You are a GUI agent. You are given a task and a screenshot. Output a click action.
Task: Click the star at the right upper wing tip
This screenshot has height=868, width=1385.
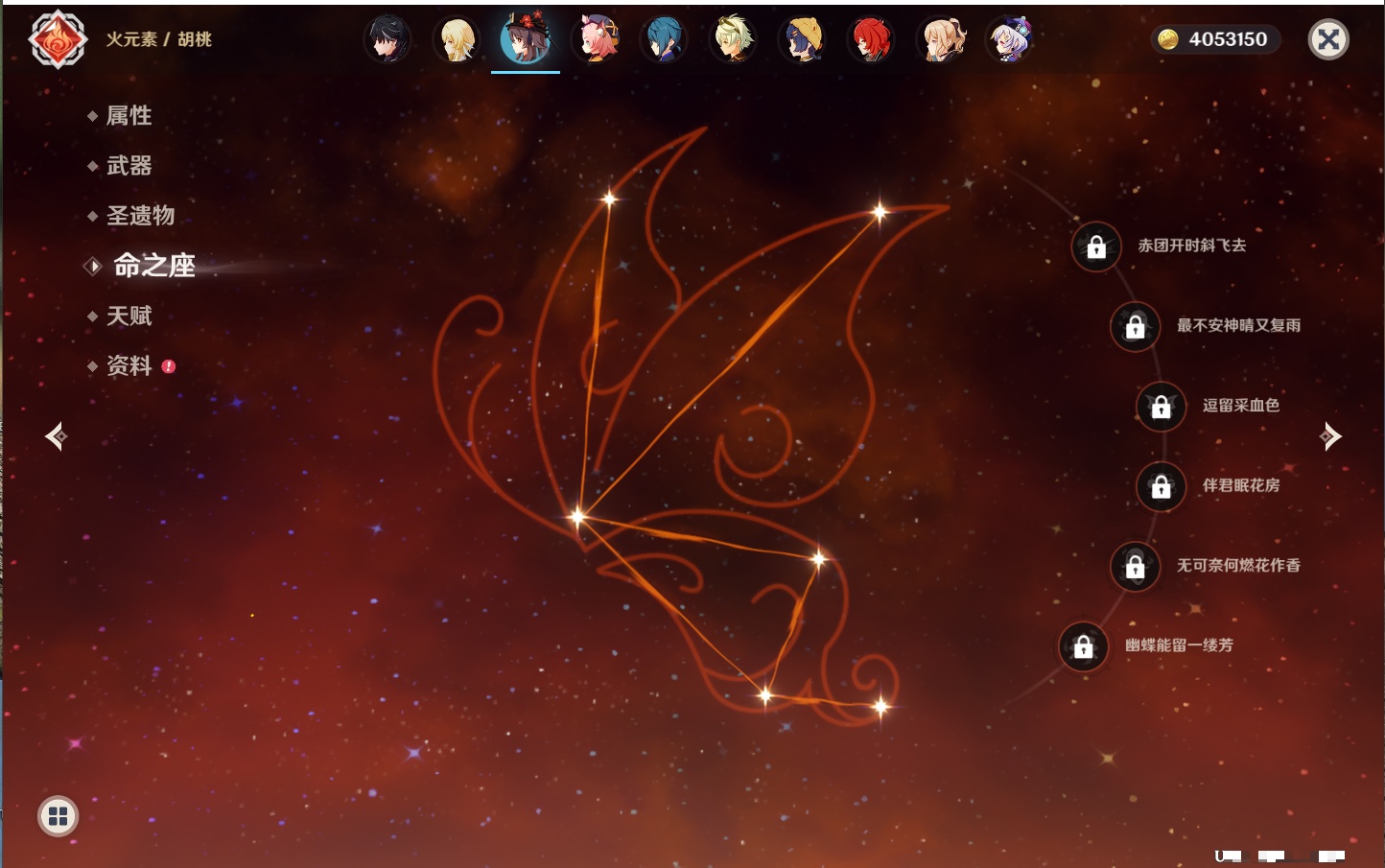point(880,213)
